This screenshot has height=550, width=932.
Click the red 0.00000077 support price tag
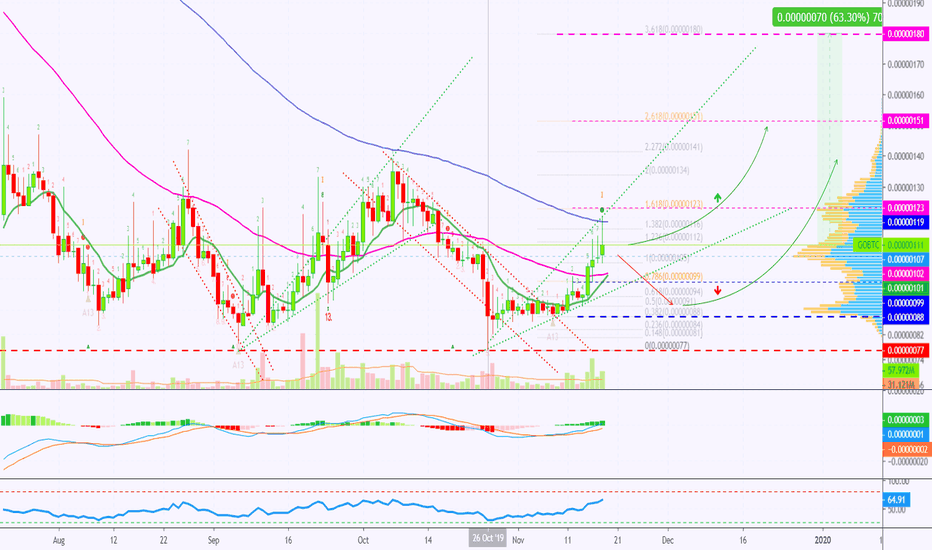click(x=906, y=350)
